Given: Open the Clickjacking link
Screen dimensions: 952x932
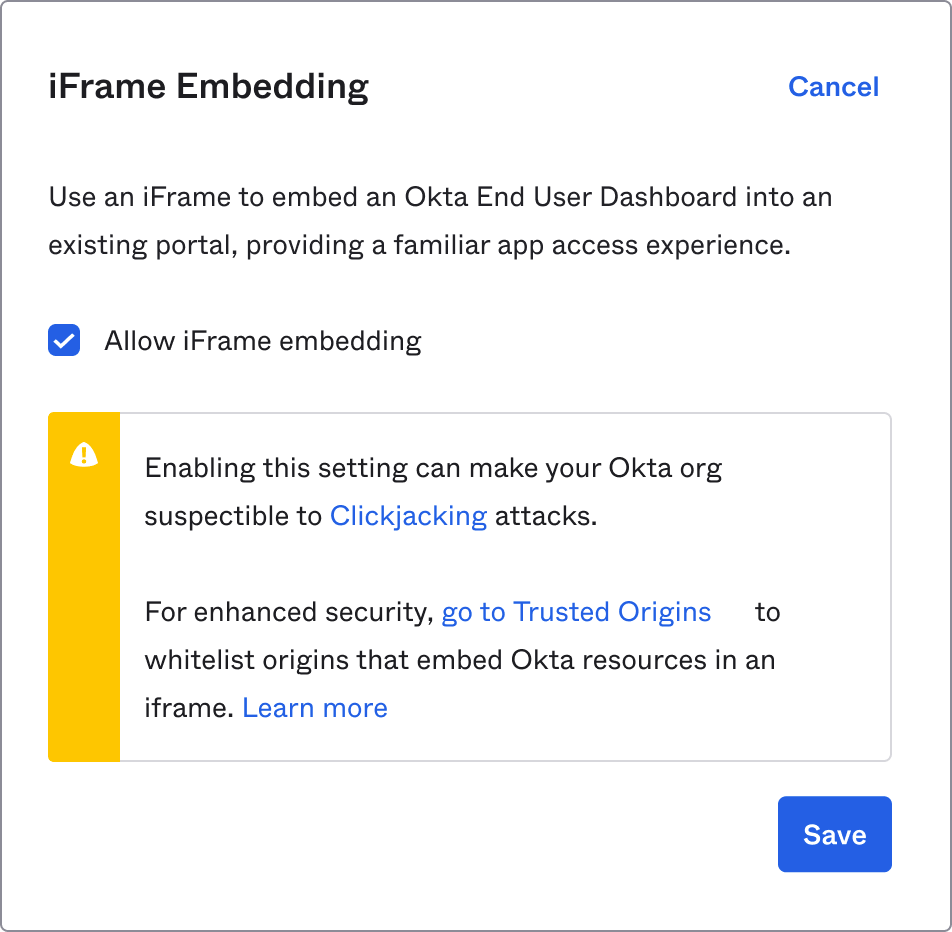Looking at the screenshot, I should pyautogui.click(x=408, y=516).
